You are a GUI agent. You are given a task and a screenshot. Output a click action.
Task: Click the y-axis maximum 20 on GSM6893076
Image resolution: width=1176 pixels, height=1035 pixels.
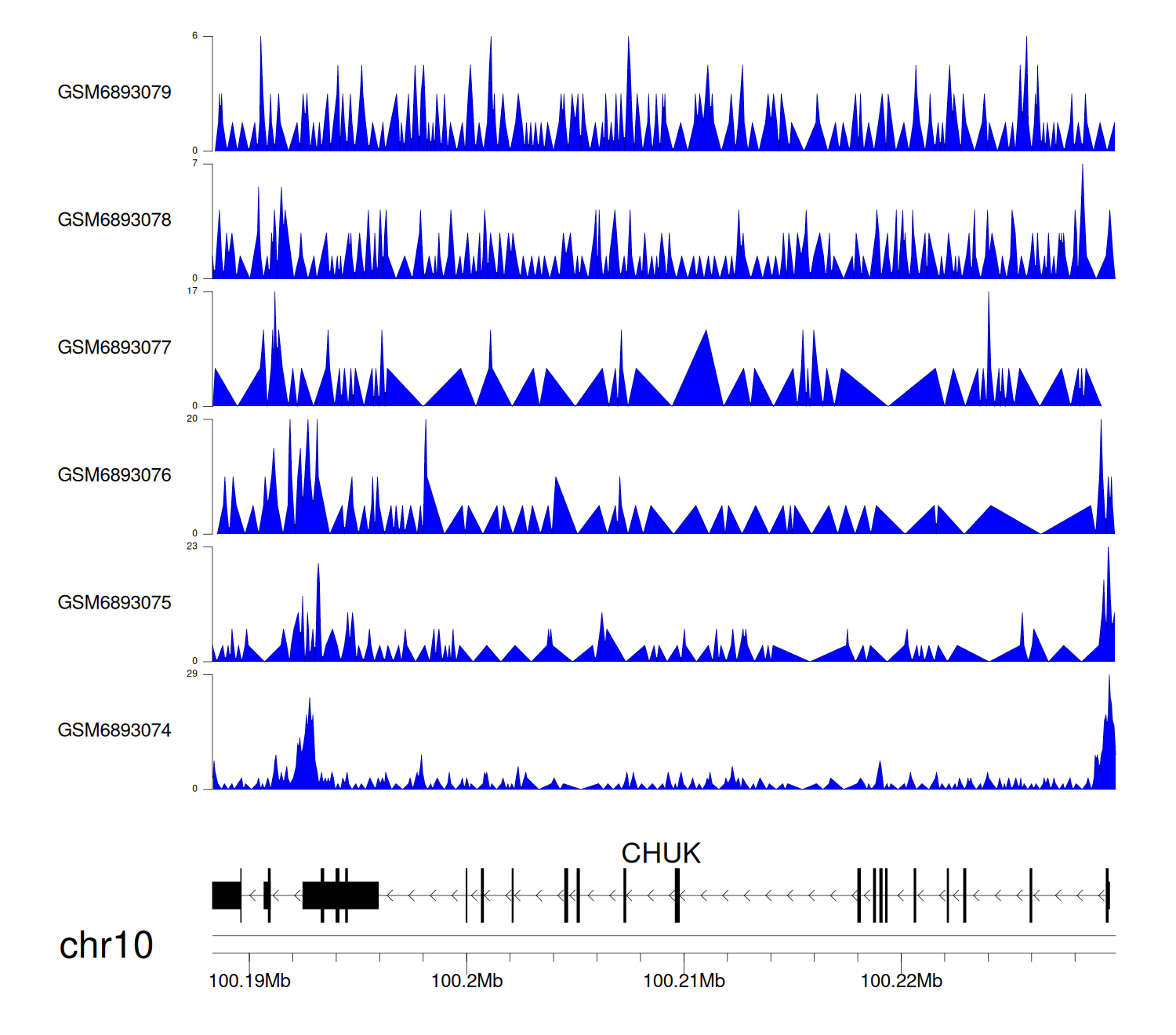pos(192,419)
